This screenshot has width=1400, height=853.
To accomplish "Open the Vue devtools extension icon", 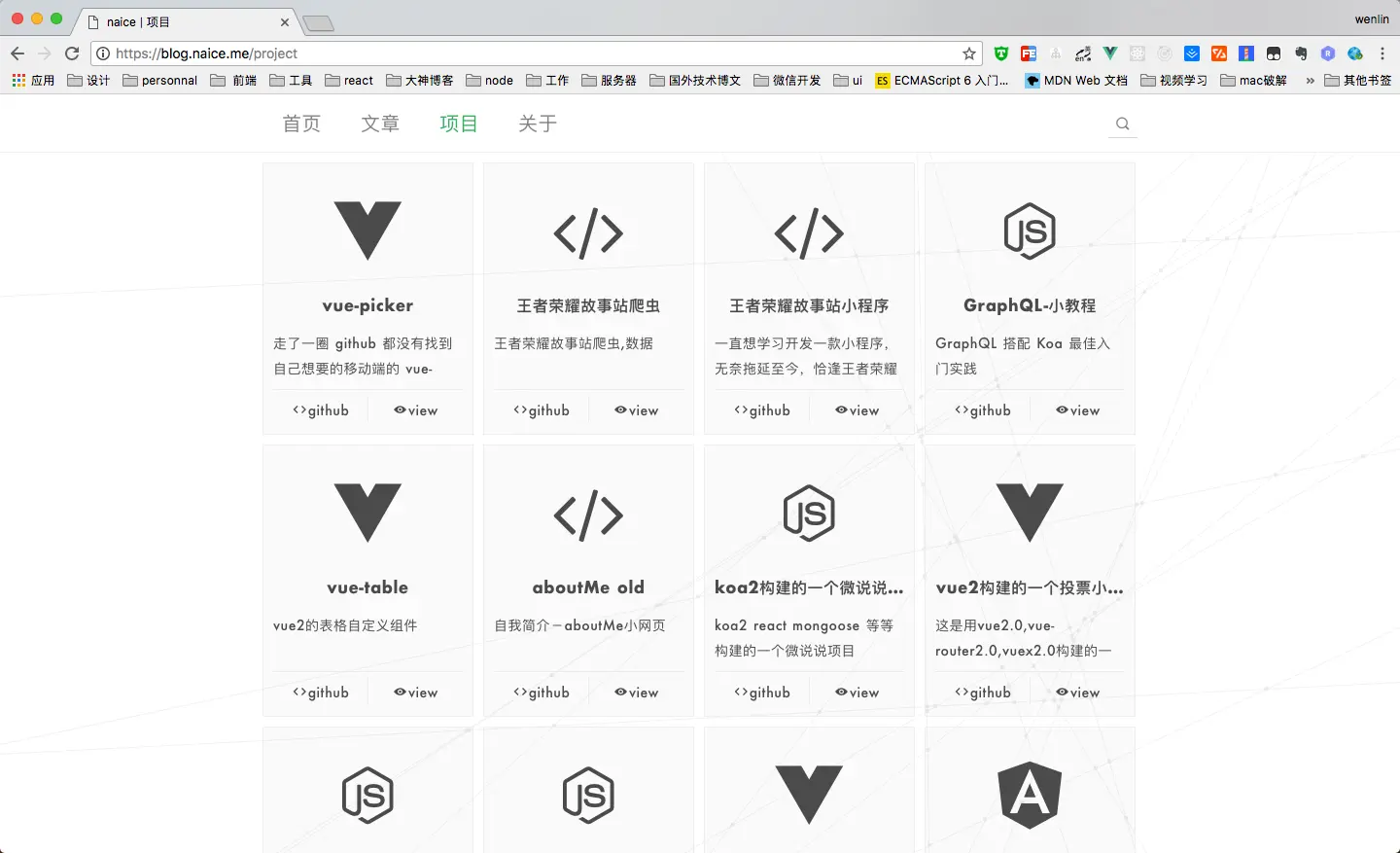I will pos(1110,53).
